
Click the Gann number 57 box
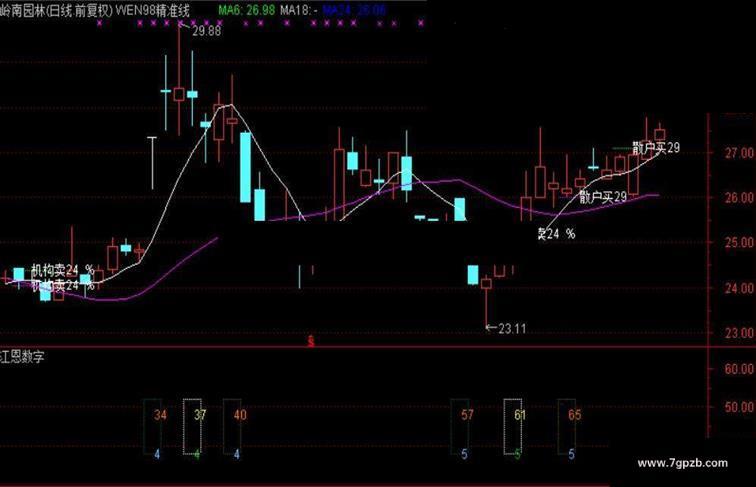pos(460,427)
